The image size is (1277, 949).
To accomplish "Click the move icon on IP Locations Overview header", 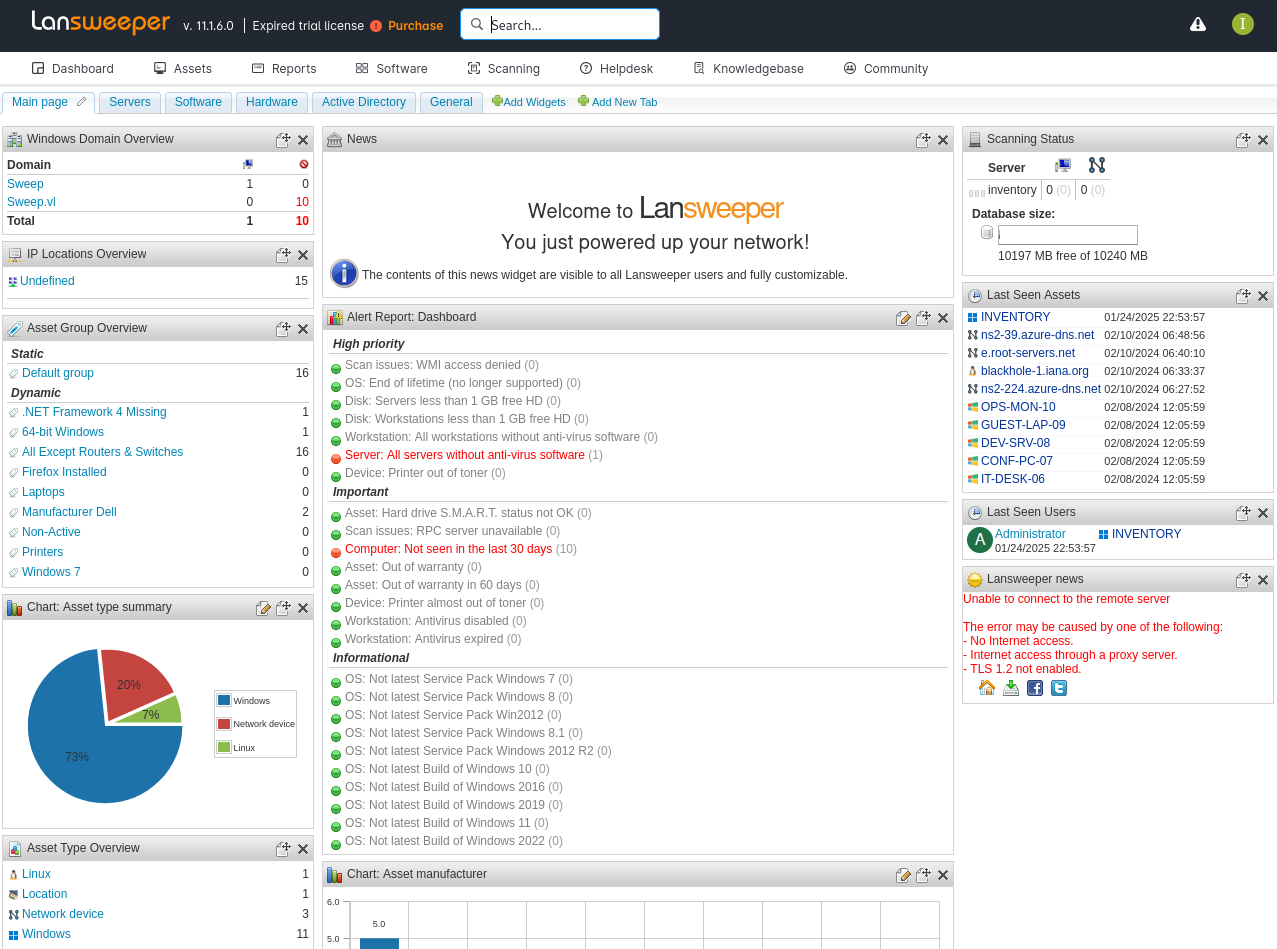I will pyautogui.click(x=283, y=255).
